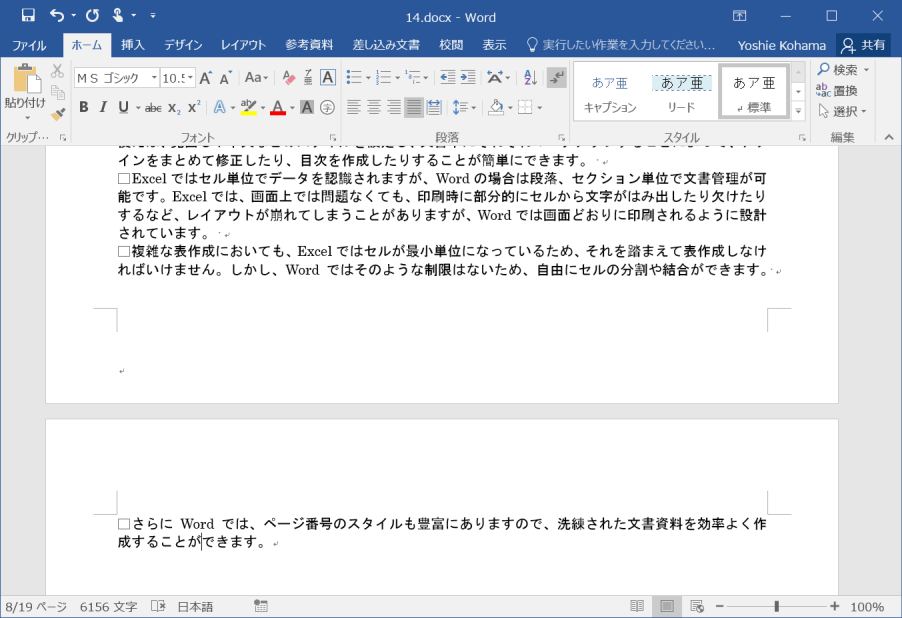
Task: Switch to 挿入 tab
Action: pyautogui.click(x=133, y=45)
